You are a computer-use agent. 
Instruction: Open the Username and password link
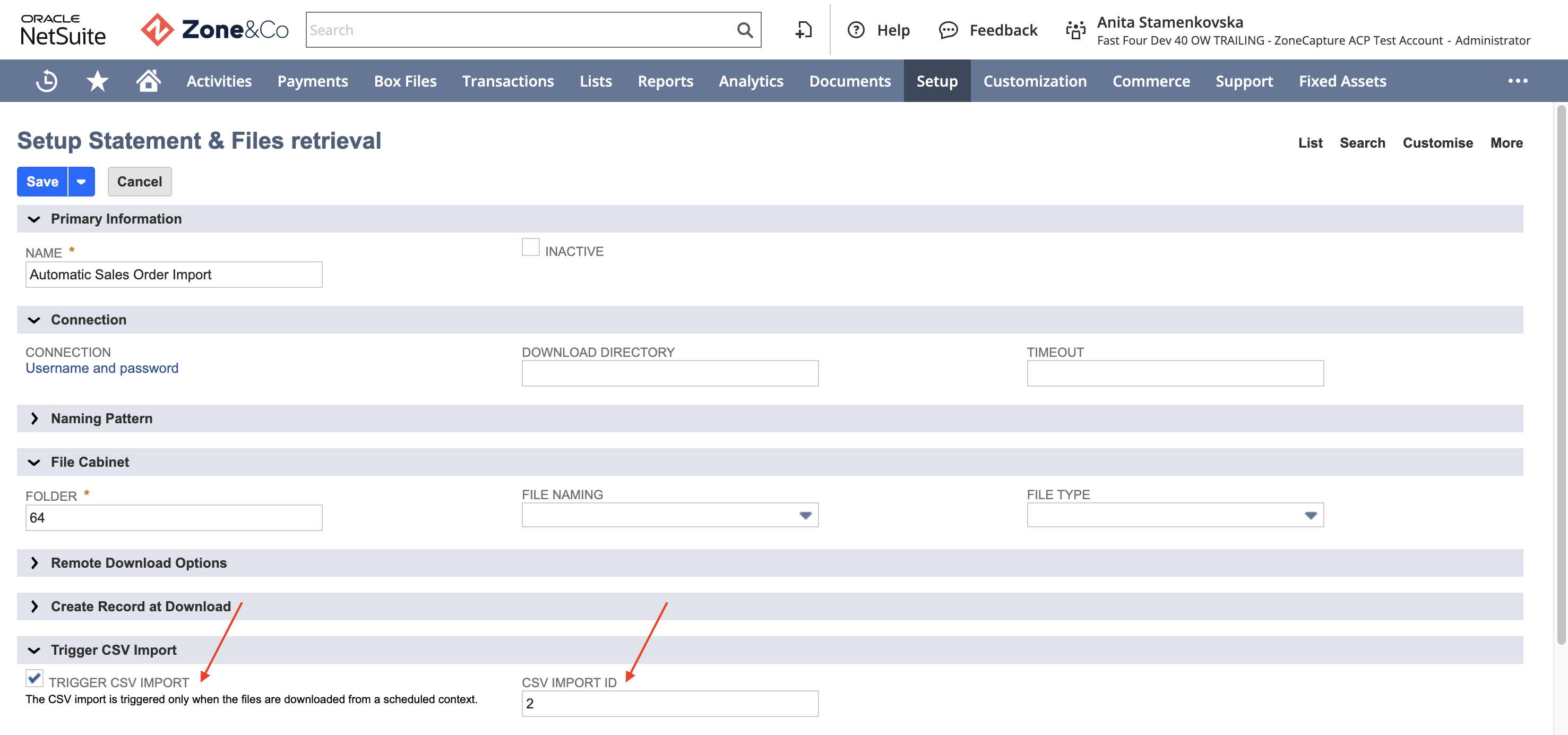102,369
